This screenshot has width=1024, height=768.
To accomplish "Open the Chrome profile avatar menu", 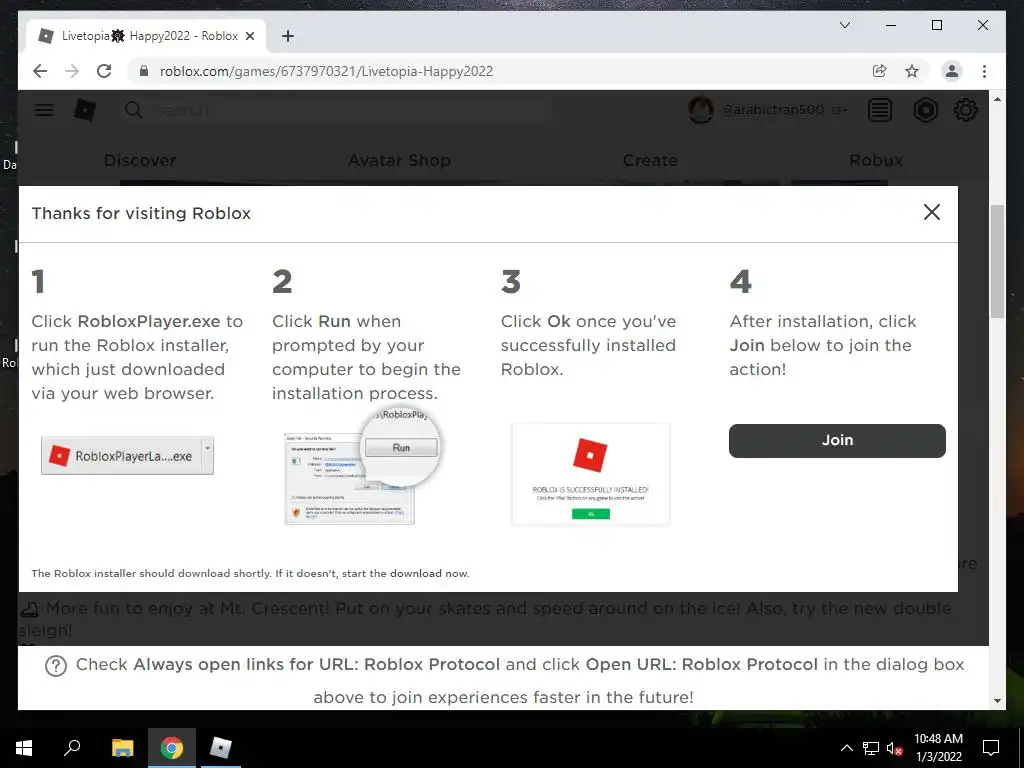I will point(952,71).
